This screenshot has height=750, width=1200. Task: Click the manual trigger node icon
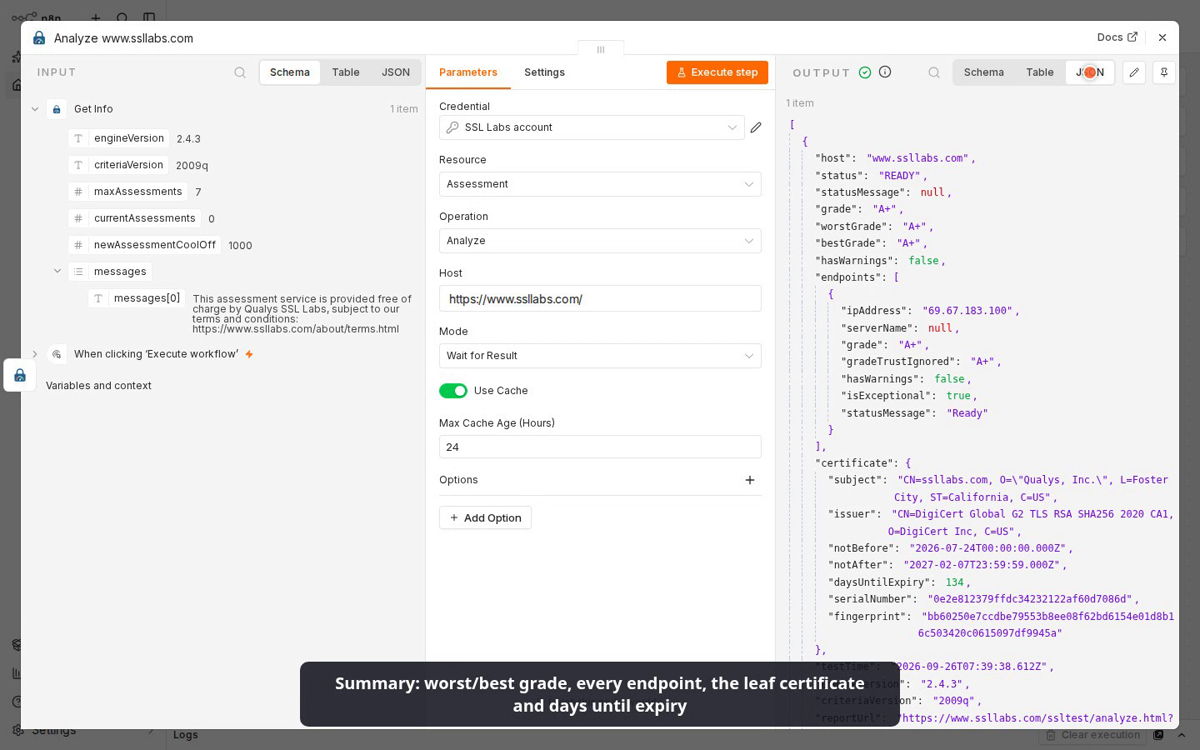57,354
